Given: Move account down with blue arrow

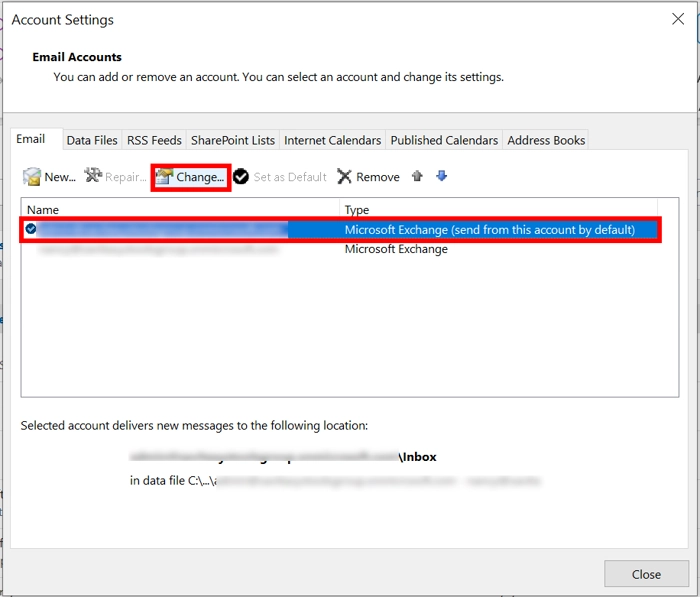Looking at the screenshot, I should pos(441,176).
